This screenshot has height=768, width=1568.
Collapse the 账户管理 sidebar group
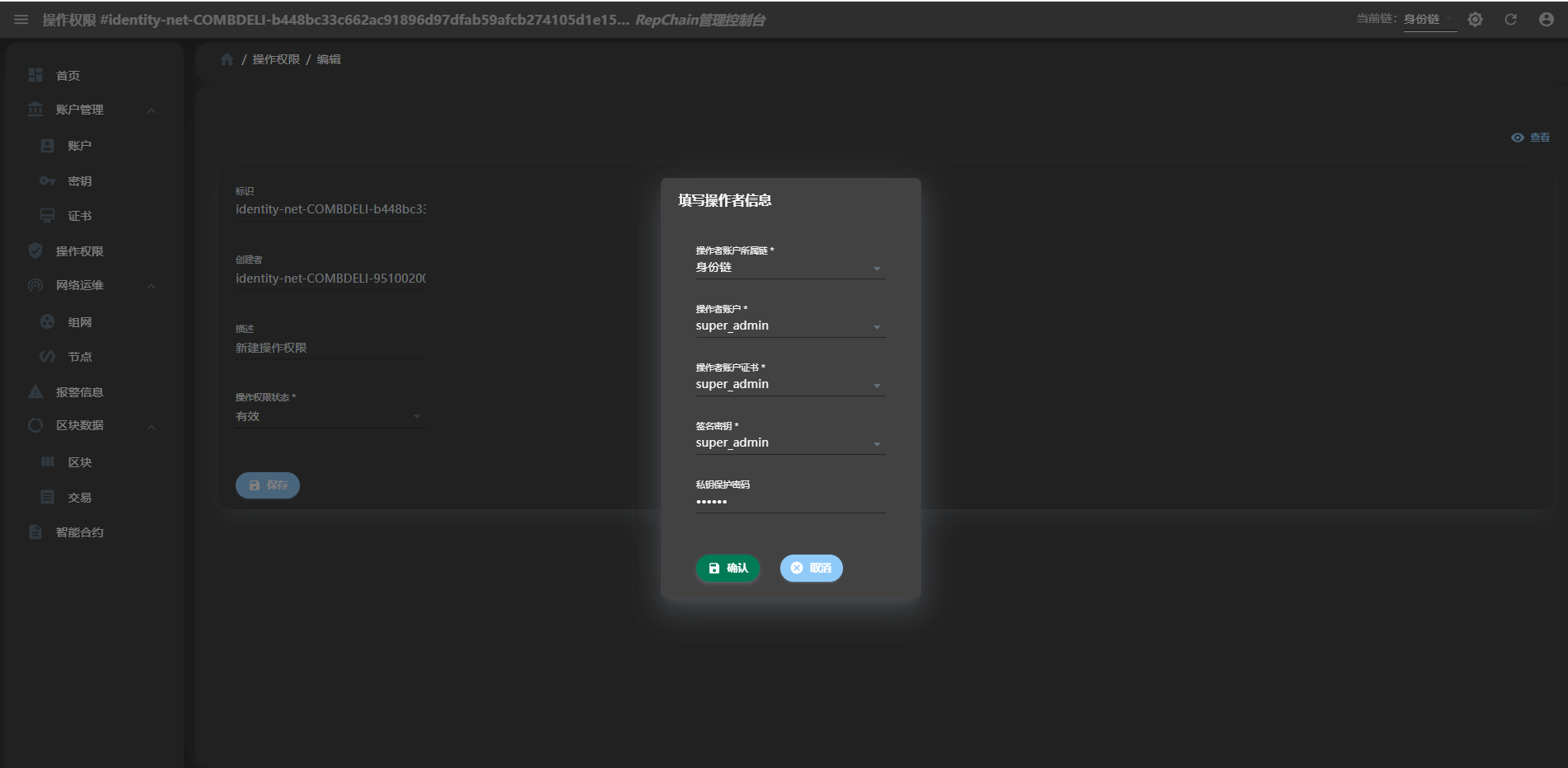click(152, 110)
